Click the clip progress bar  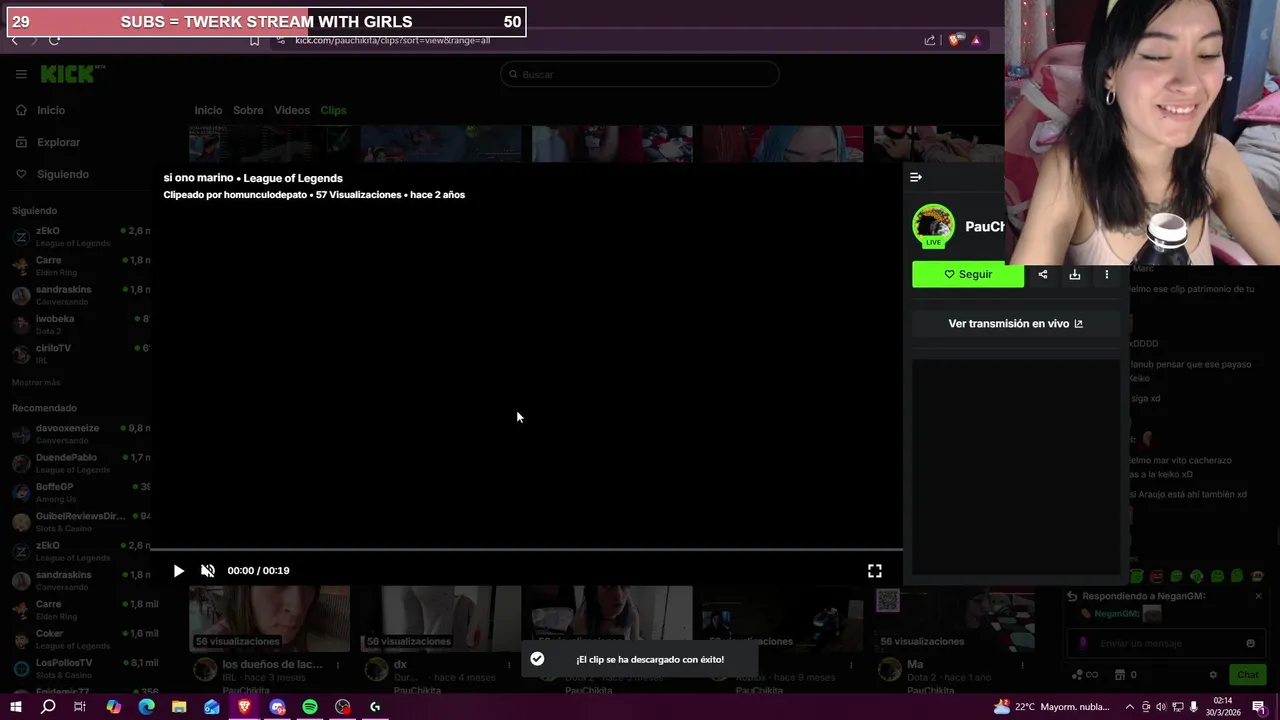(526, 550)
